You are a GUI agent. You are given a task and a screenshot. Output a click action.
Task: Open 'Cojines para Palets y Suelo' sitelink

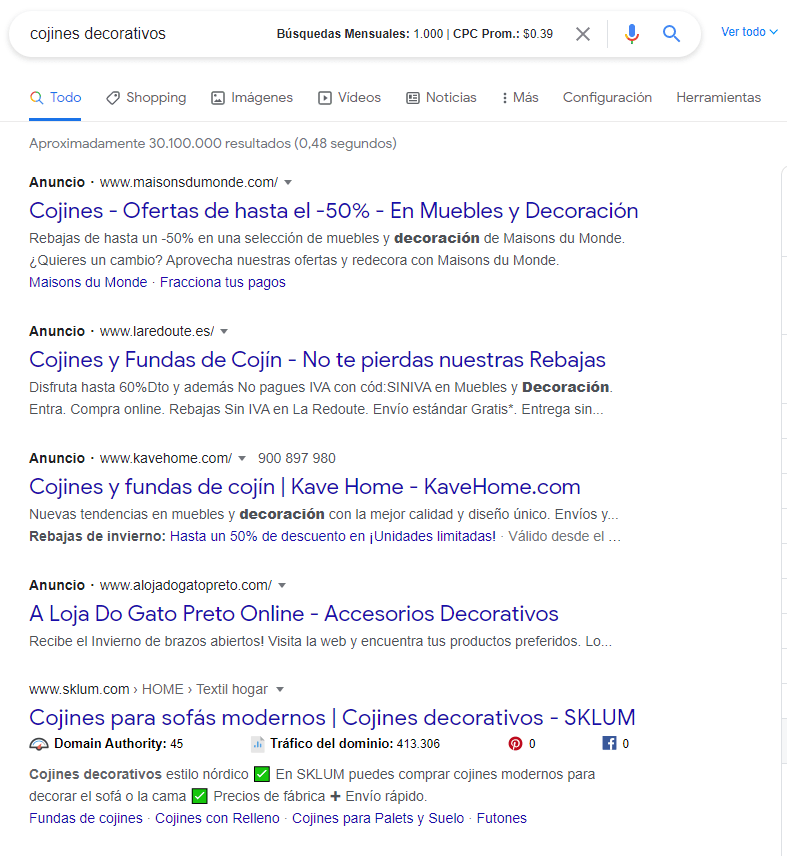(378, 818)
